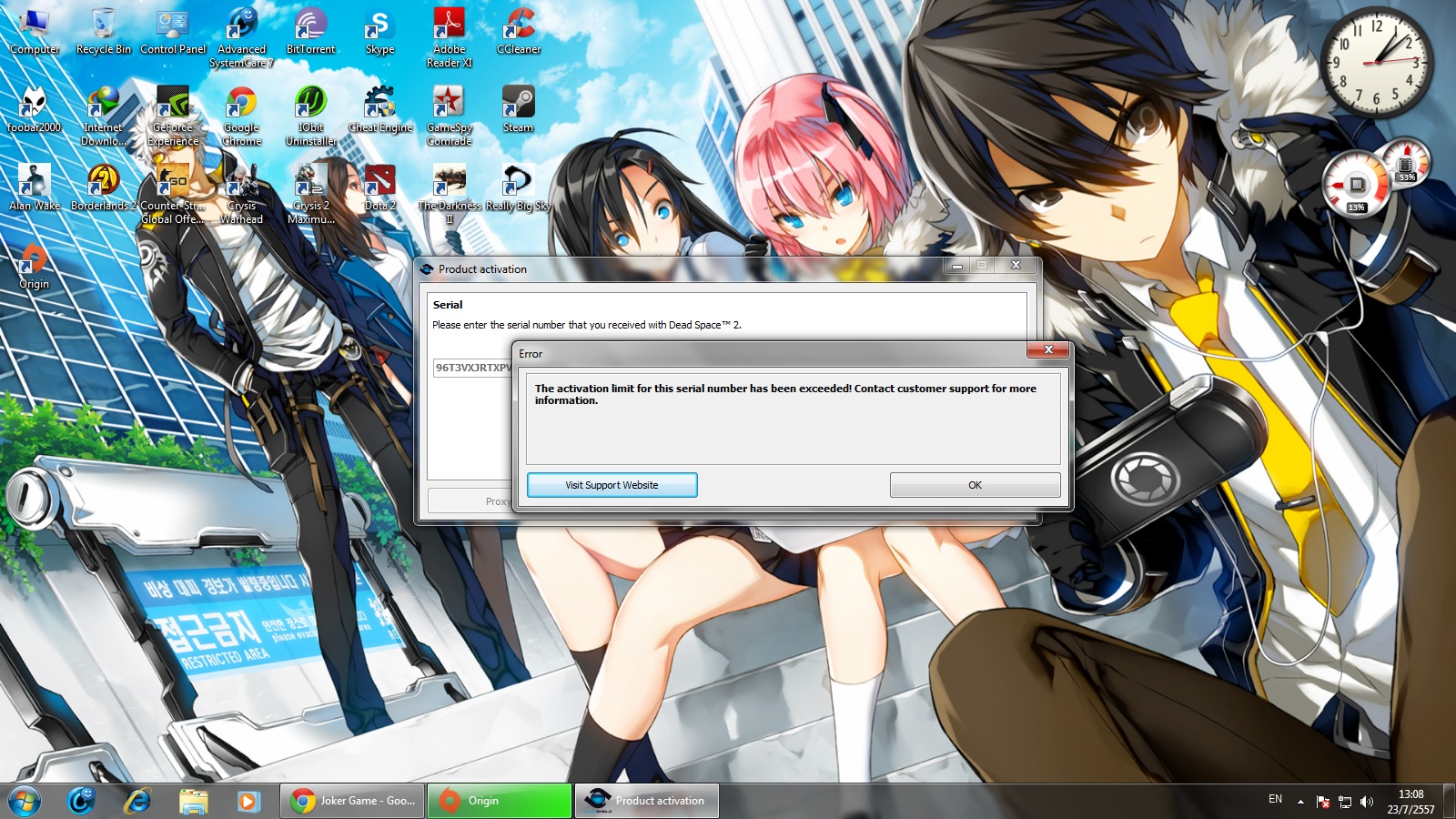Open the network tray icon
This screenshot has height=819, width=1456.
click(x=1345, y=802)
